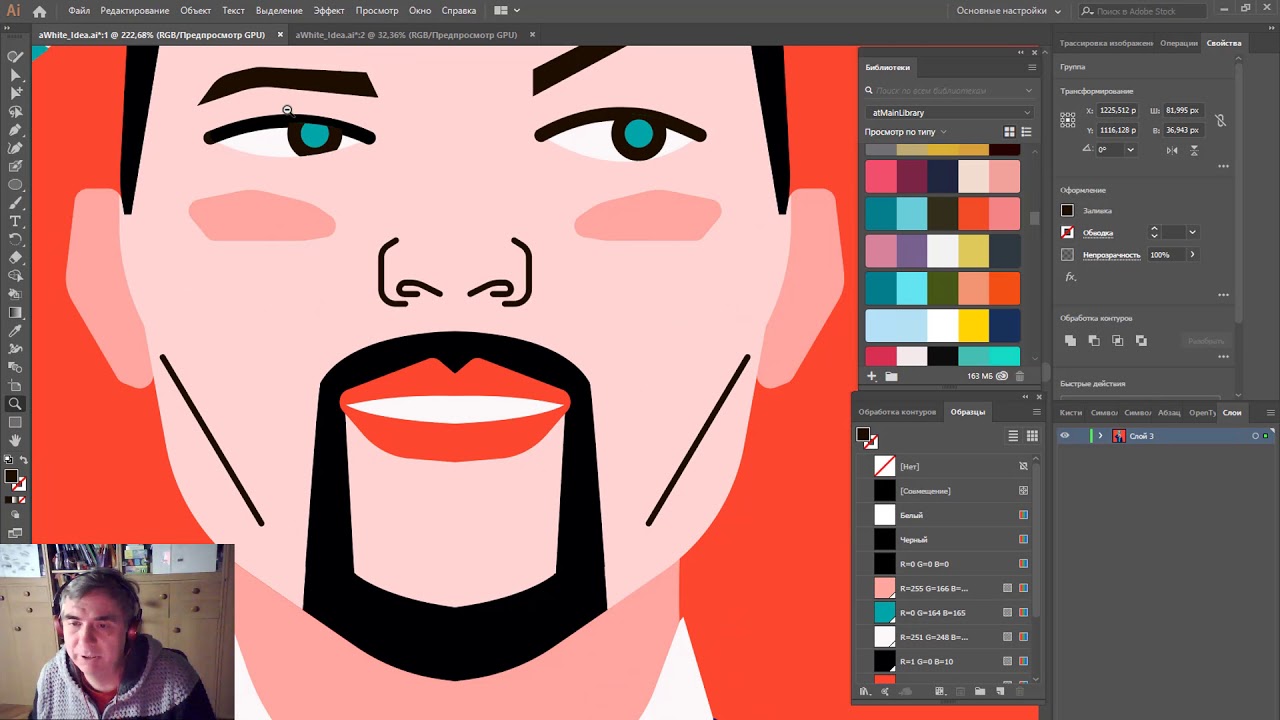
Task: Open Основные настройки workspace dropdown
Action: pos(1009,11)
